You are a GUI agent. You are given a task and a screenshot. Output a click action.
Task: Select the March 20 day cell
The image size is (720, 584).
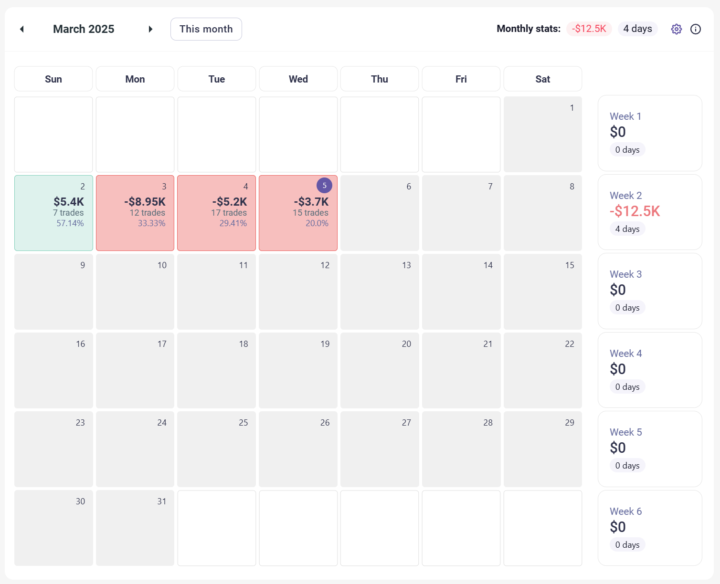(x=379, y=370)
